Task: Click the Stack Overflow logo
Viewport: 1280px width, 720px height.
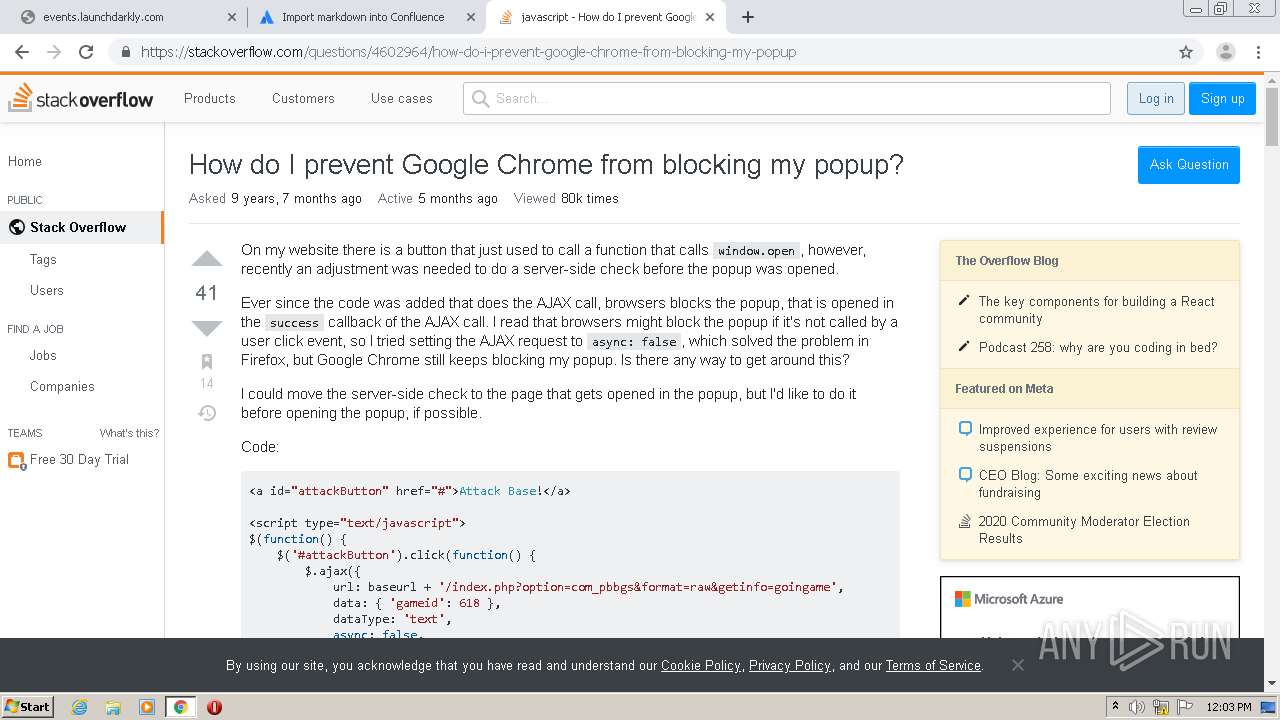Action: point(81,98)
